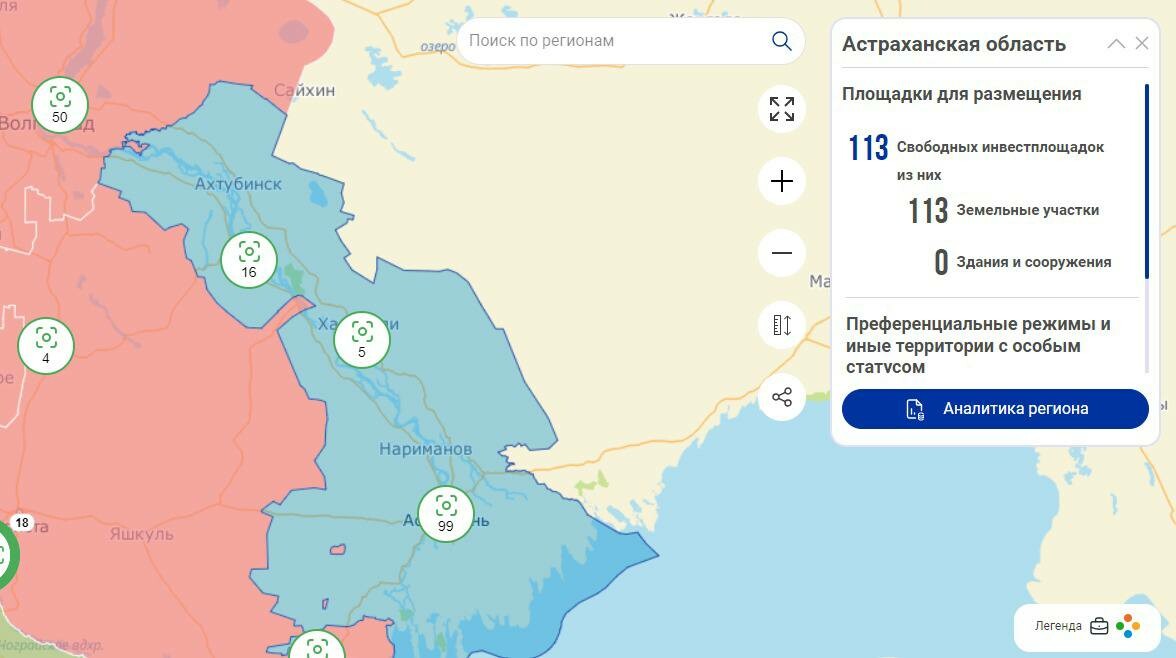Image resolution: width=1176 pixels, height=658 pixels.
Task: Focus the Поиск по регионам search field
Action: [610, 41]
